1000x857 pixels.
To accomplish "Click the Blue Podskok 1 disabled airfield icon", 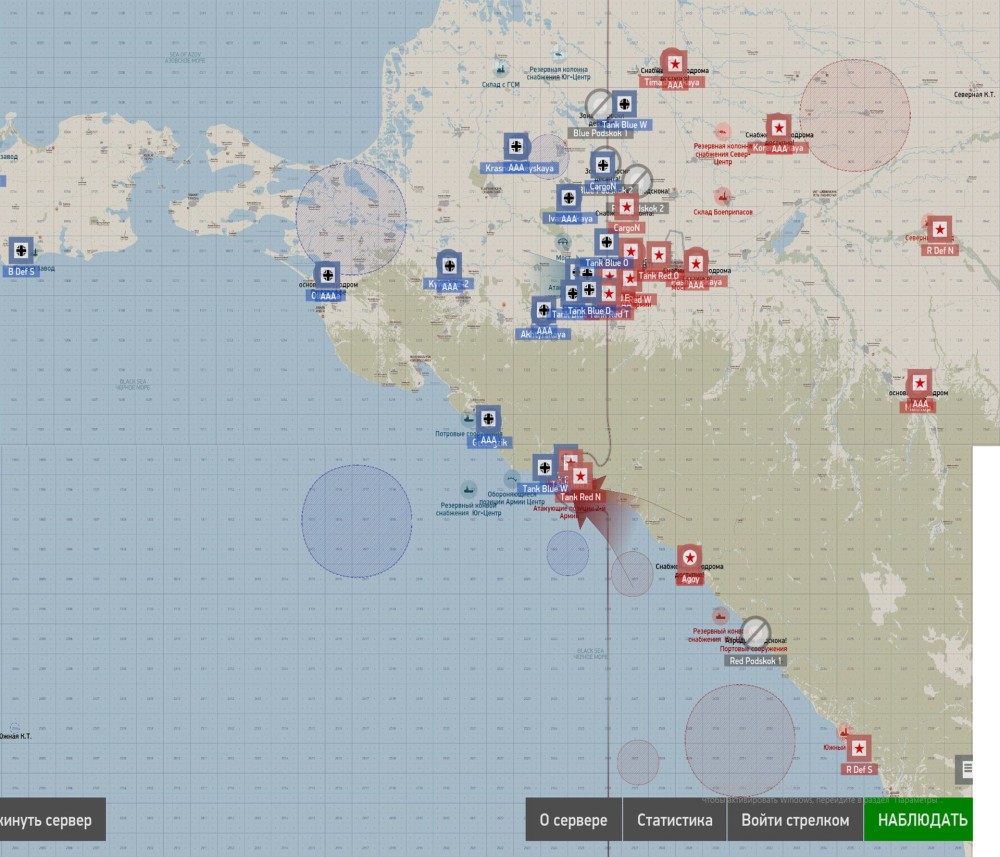I will click(x=598, y=104).
